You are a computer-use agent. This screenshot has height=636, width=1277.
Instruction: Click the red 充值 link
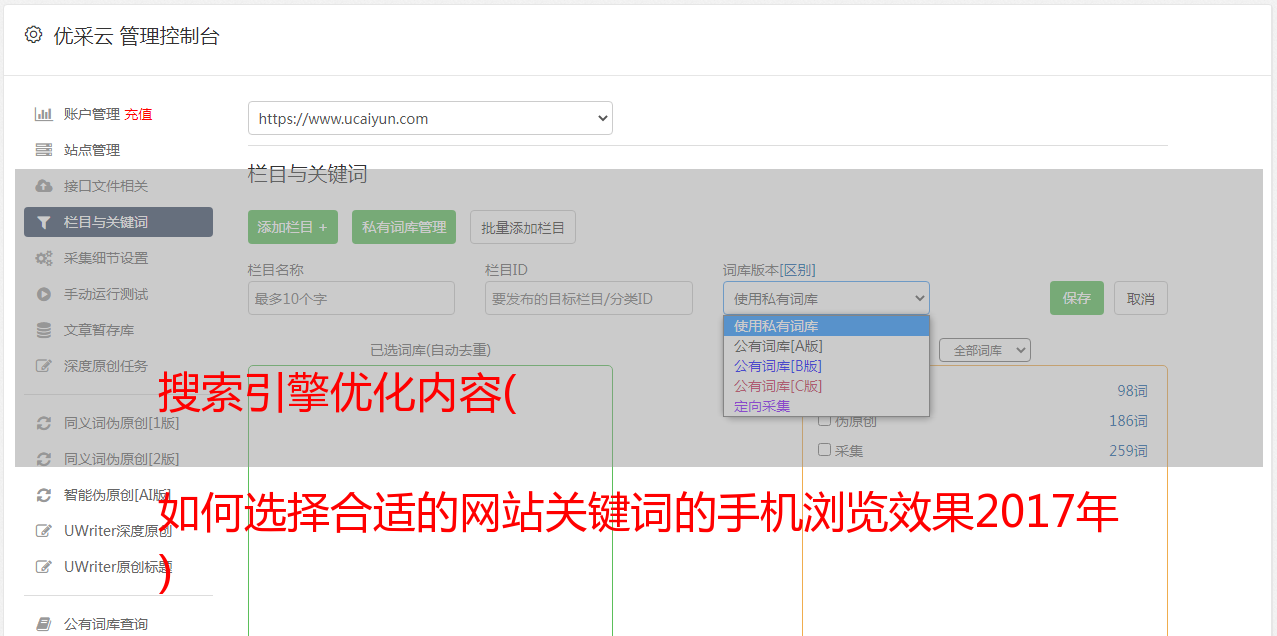pos(138,114)
